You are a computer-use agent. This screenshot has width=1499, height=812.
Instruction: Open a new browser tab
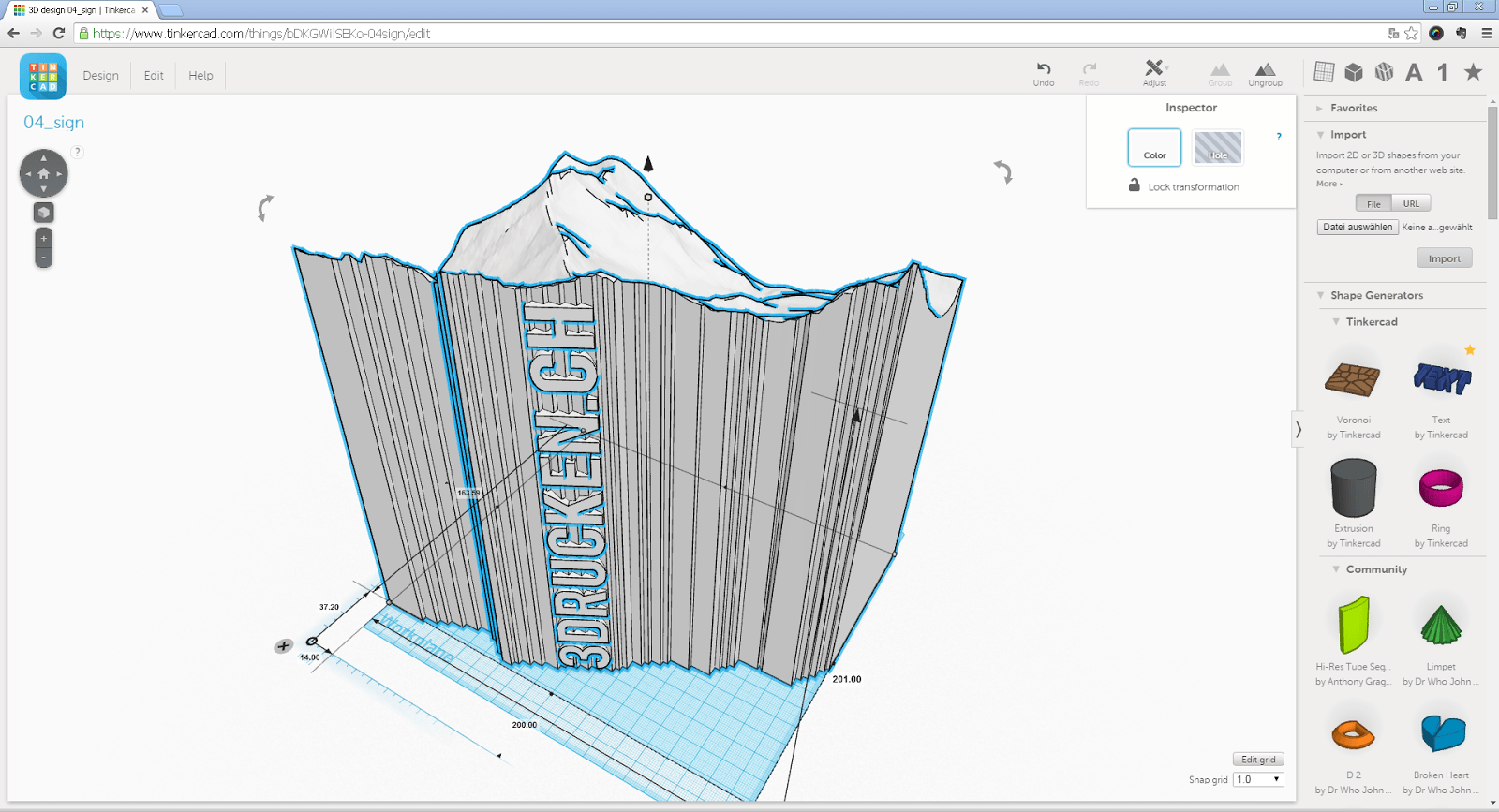click(x=171, y=10)
